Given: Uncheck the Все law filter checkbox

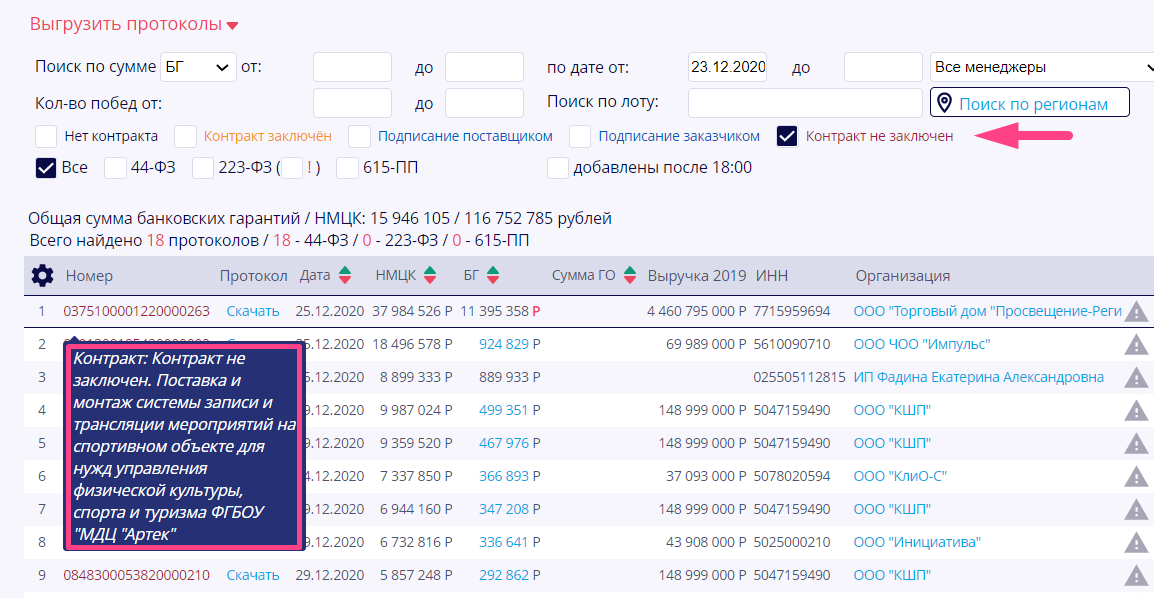Looking at the screenshot, I should click(46, 168).
